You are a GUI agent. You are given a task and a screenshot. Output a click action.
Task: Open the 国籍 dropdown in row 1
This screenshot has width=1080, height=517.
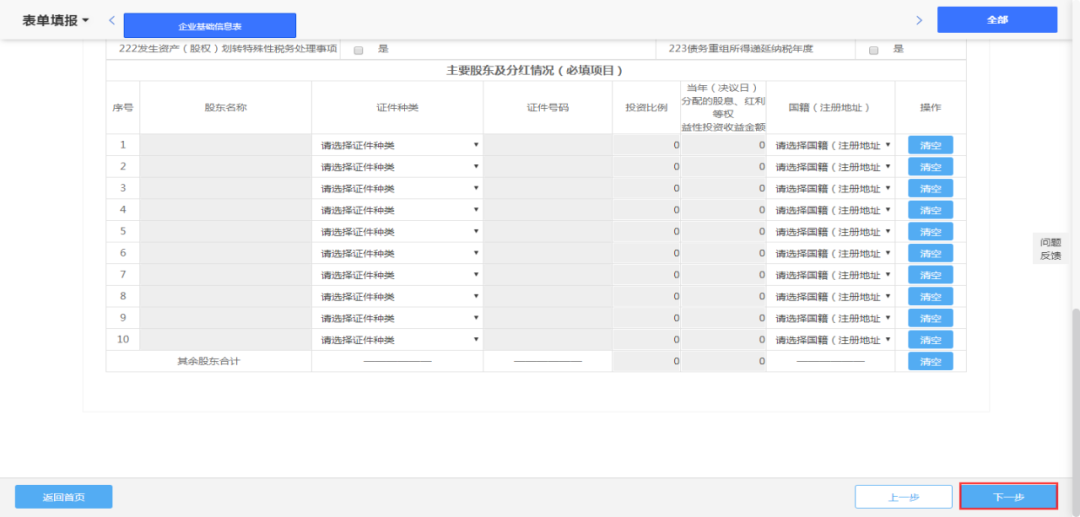(831, 145)
